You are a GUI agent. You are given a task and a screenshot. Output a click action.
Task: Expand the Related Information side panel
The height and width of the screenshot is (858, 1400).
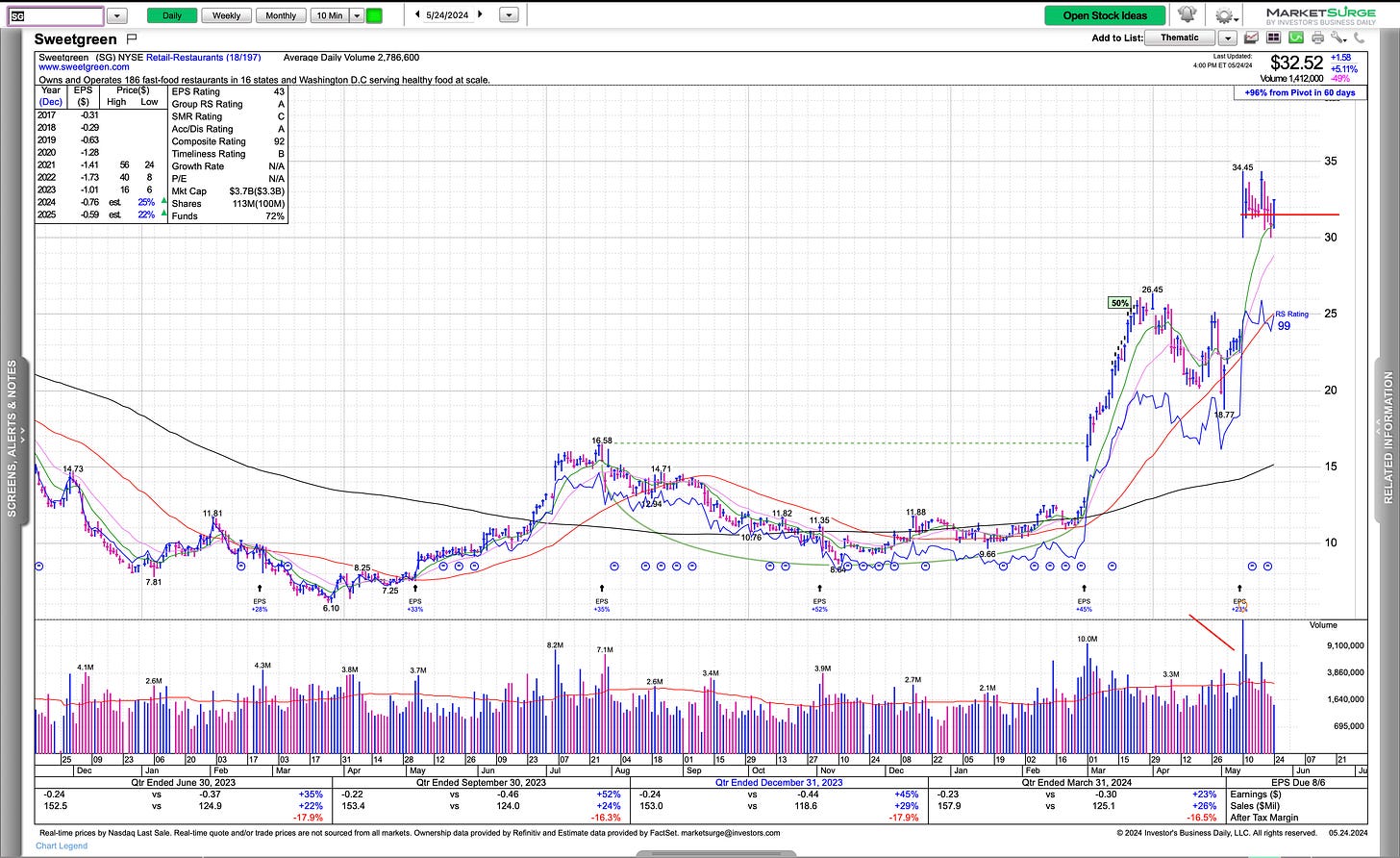(x=1387, y=439)
